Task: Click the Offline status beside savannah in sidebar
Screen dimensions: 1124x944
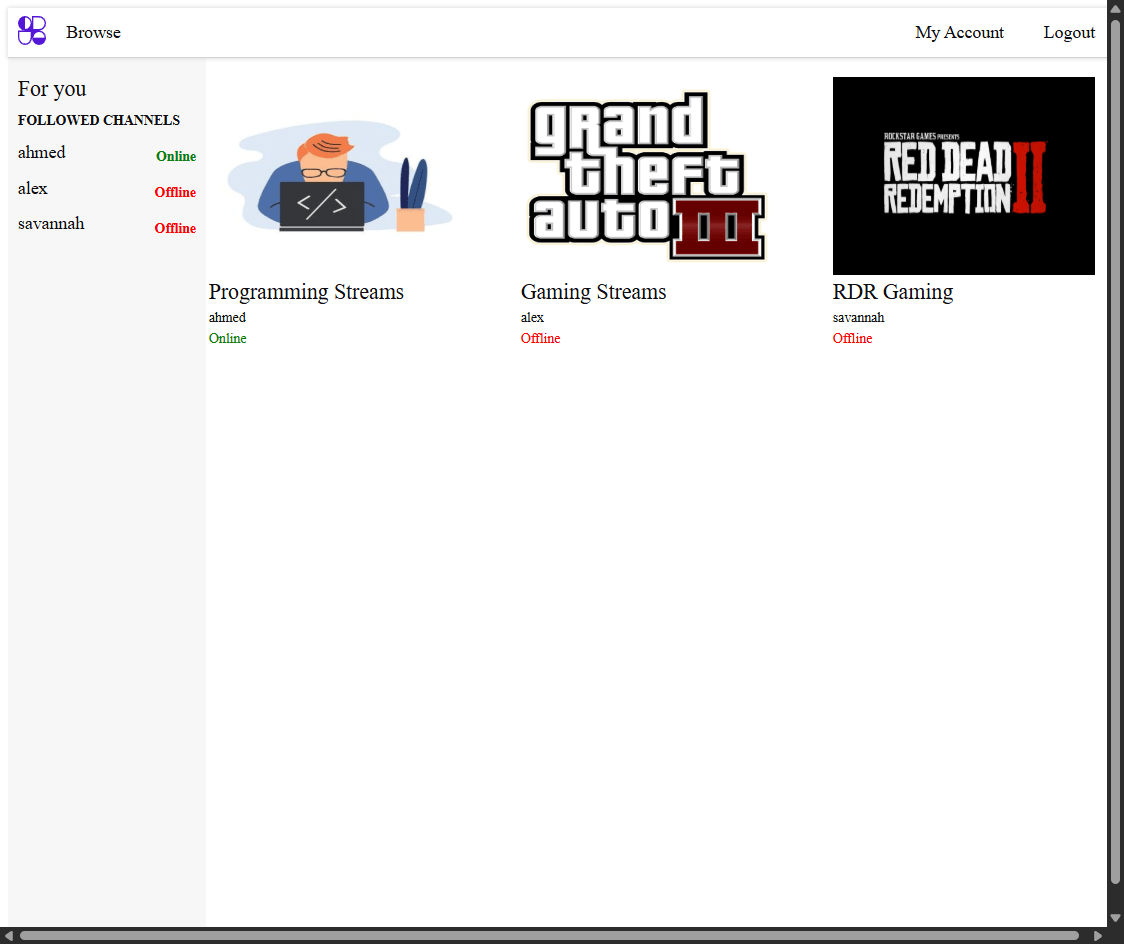Action: click(x=175, y=228)
